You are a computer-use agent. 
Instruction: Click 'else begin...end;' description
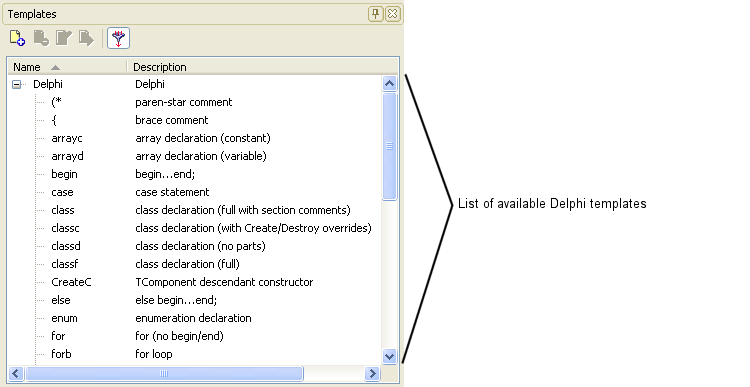[176, 300]
